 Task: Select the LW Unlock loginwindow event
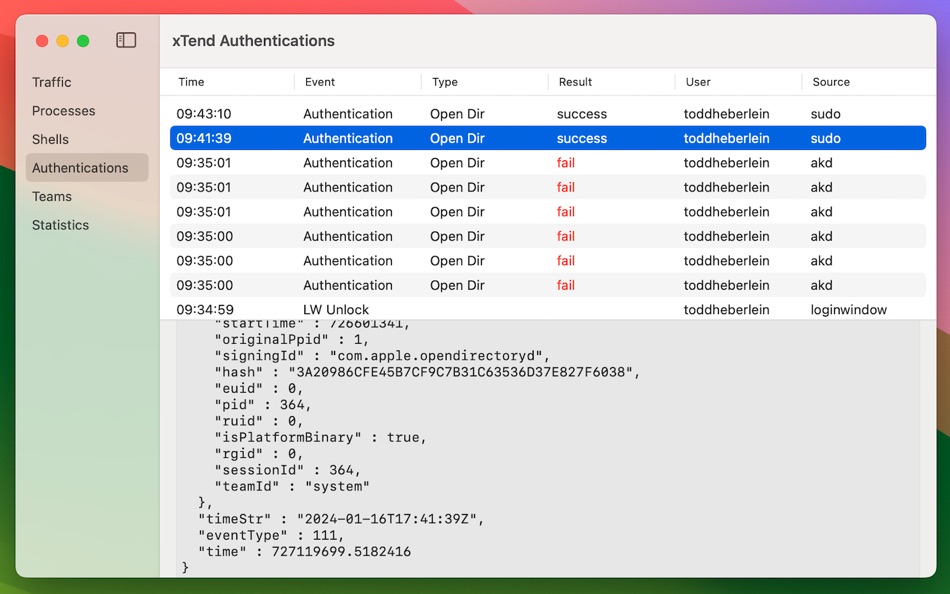tap(450, 309)
